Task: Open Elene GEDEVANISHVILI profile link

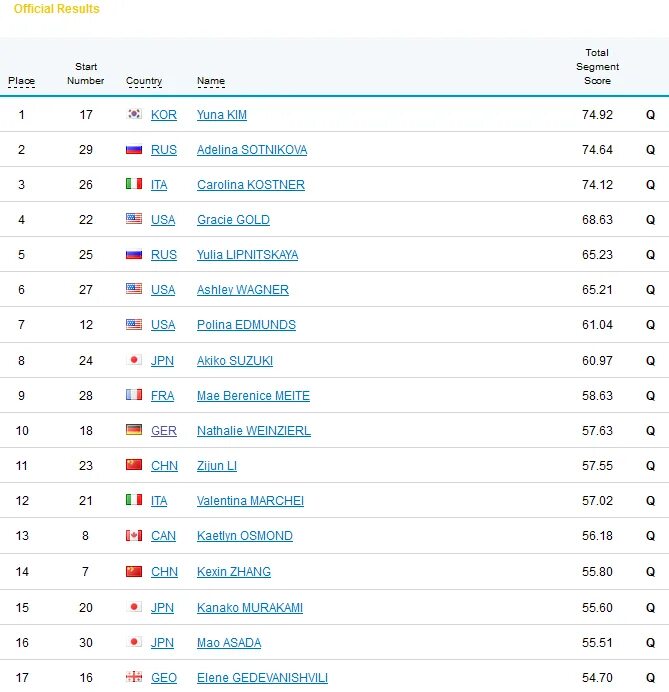Action: pyautogui.click(x=262, y=677)
